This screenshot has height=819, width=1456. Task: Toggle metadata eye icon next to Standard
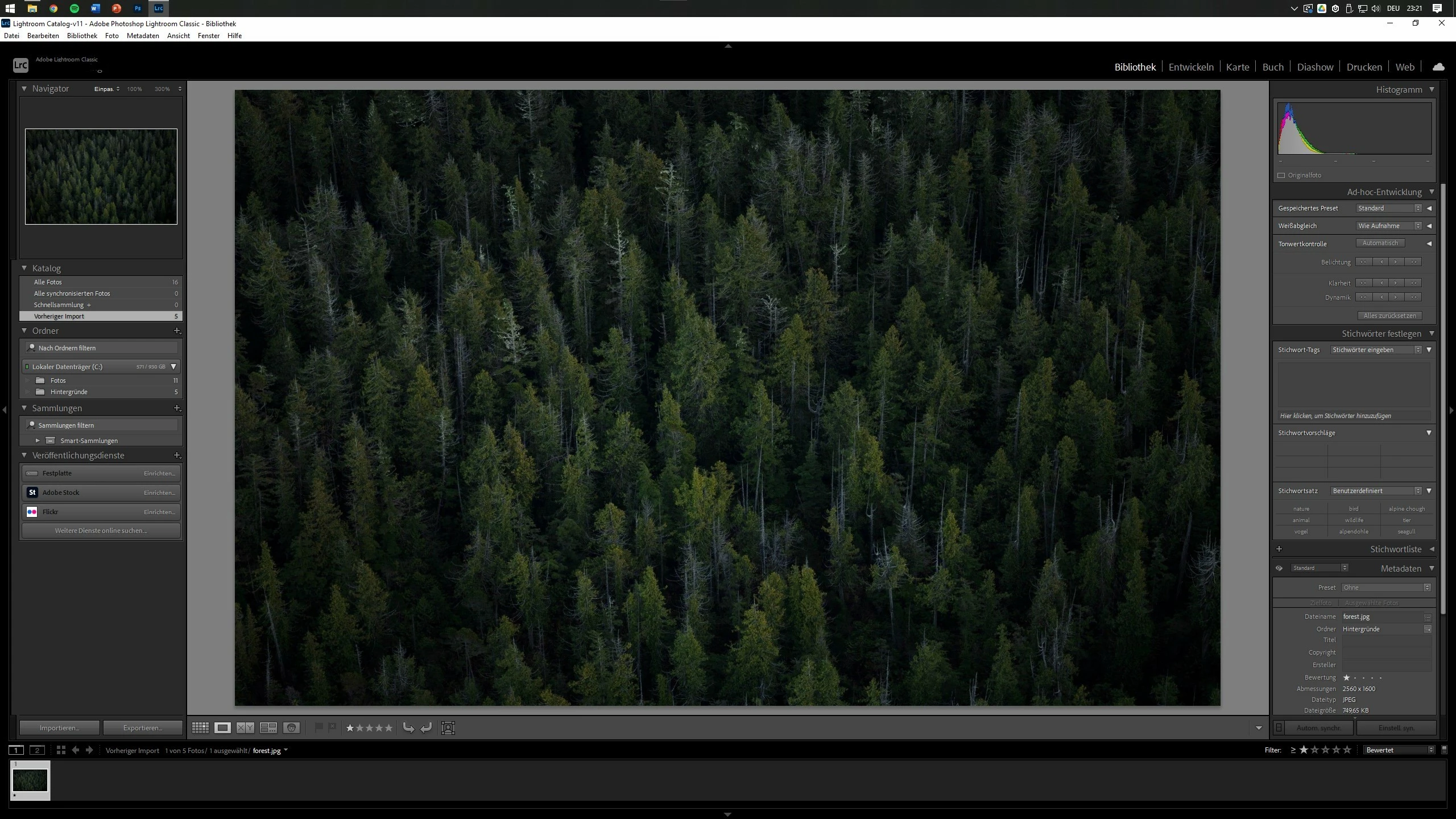point(1279,568)
